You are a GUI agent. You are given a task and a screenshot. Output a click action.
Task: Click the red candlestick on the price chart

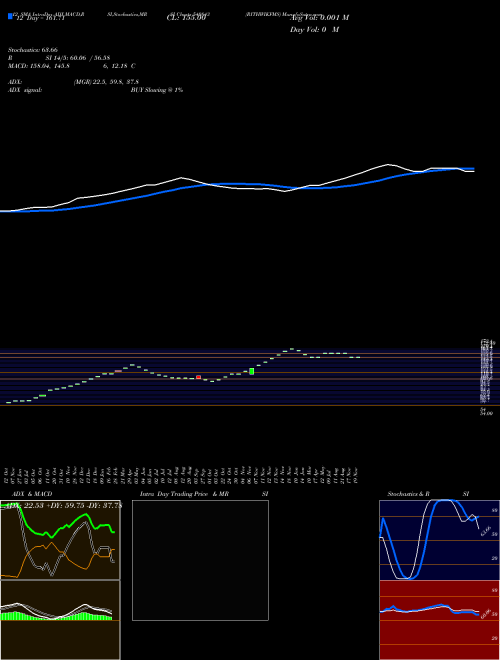[198, 377]
